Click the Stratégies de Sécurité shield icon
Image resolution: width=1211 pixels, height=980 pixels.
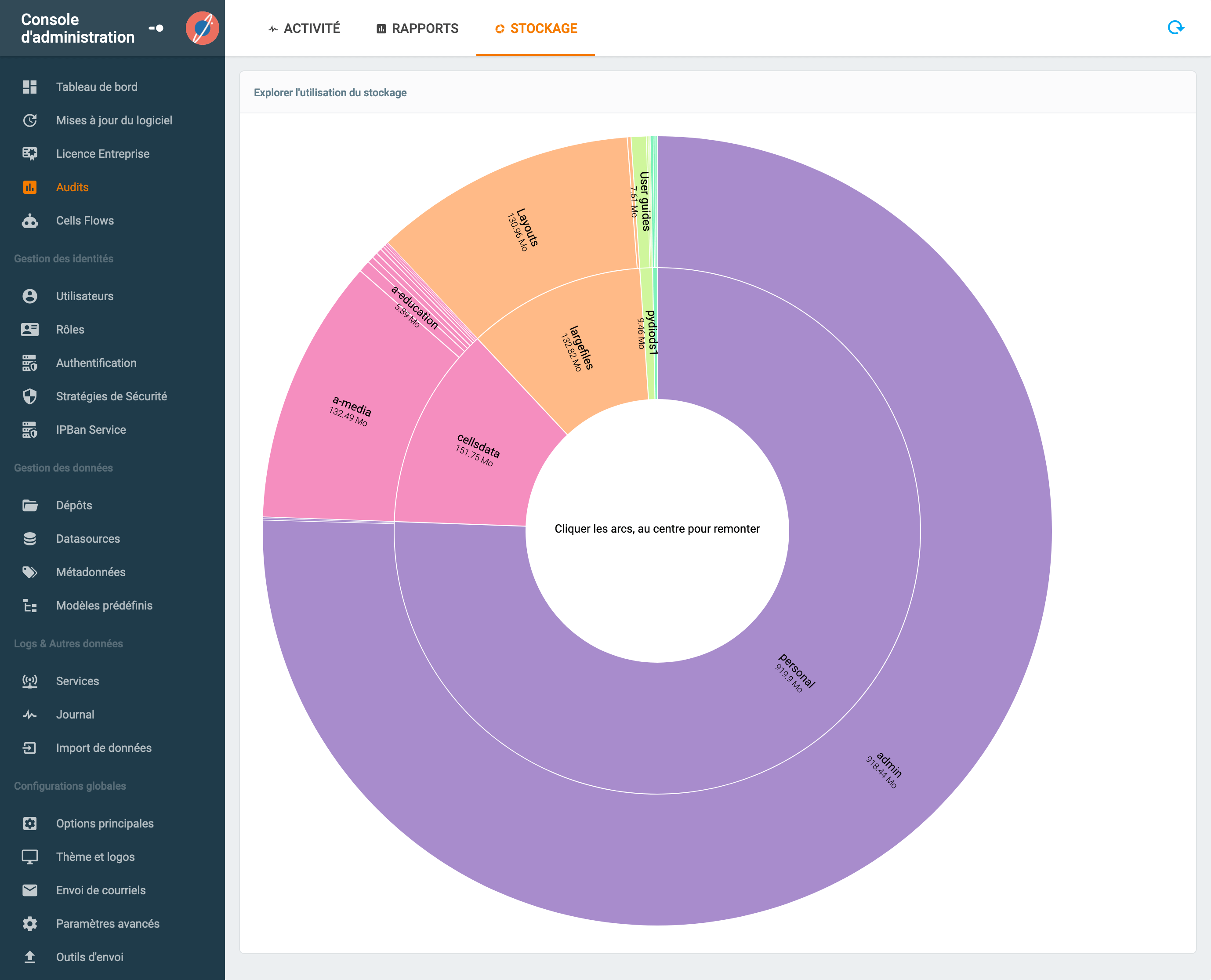click(30, 396)
